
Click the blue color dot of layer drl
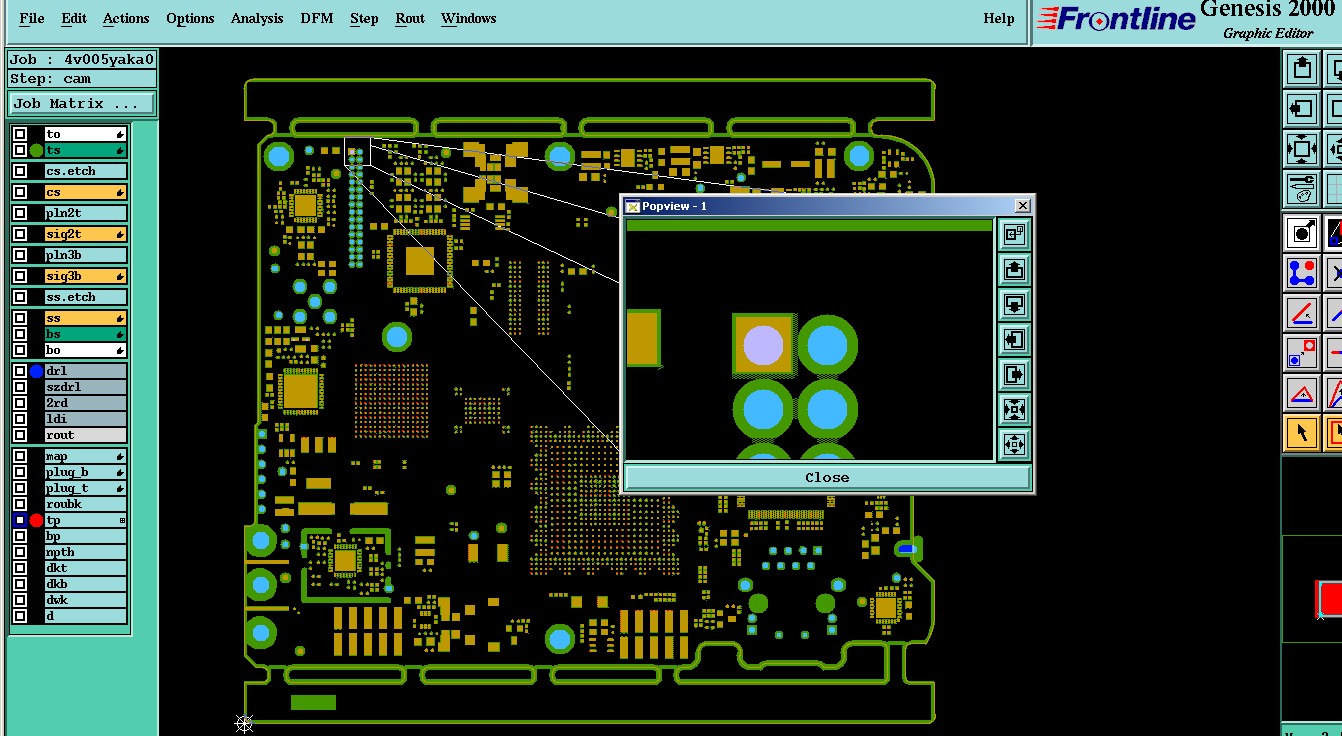[x=37, y=371]
